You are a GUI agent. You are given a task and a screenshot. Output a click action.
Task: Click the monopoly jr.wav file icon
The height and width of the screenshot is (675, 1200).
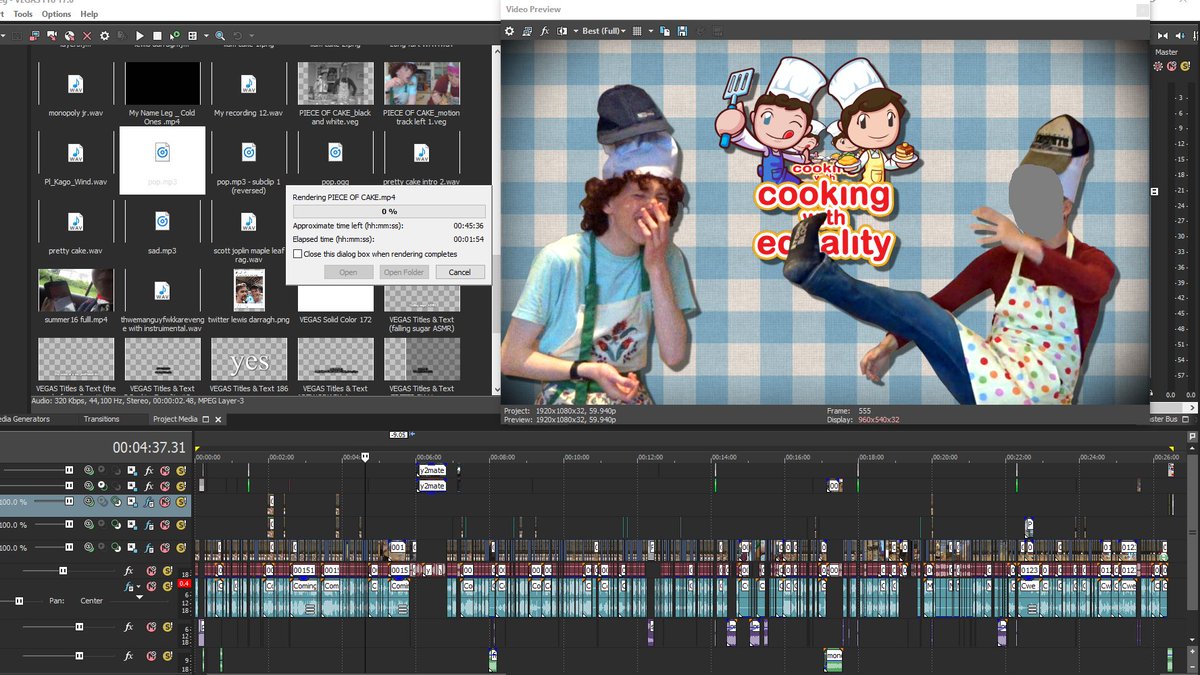[76, 84]
